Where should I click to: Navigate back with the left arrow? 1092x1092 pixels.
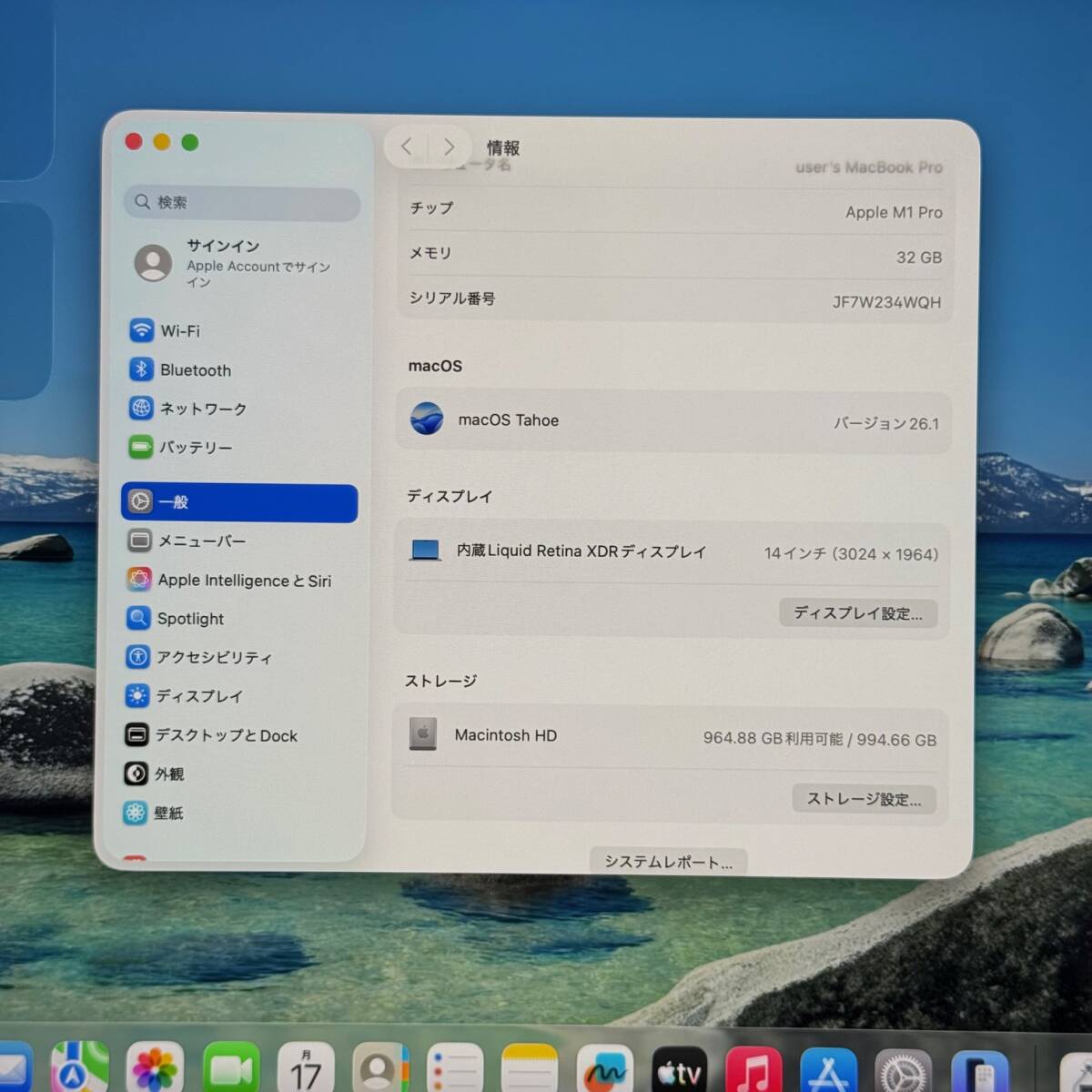(x=407, y=147)
